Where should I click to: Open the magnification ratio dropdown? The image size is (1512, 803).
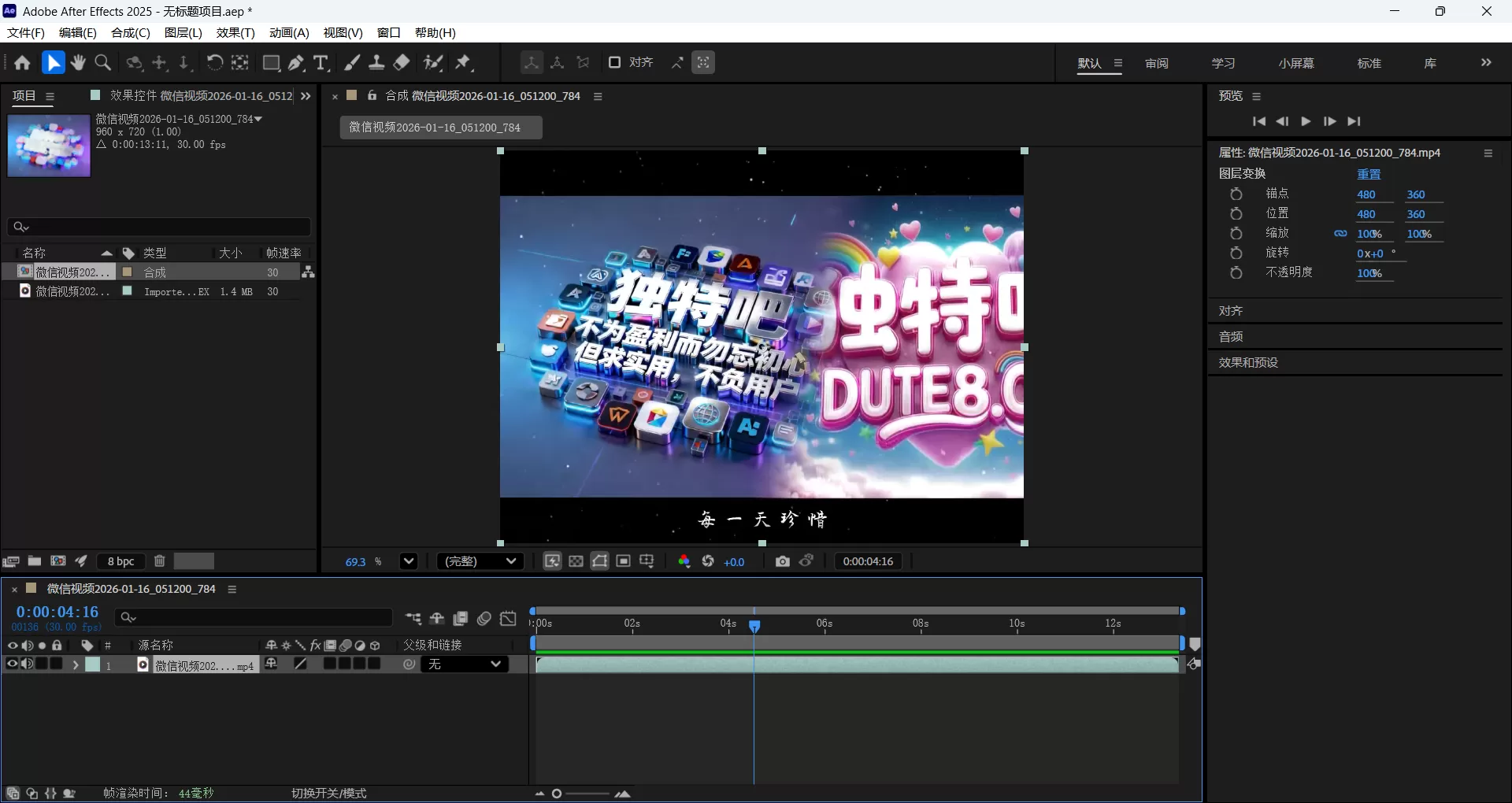(x=408, y=561)
